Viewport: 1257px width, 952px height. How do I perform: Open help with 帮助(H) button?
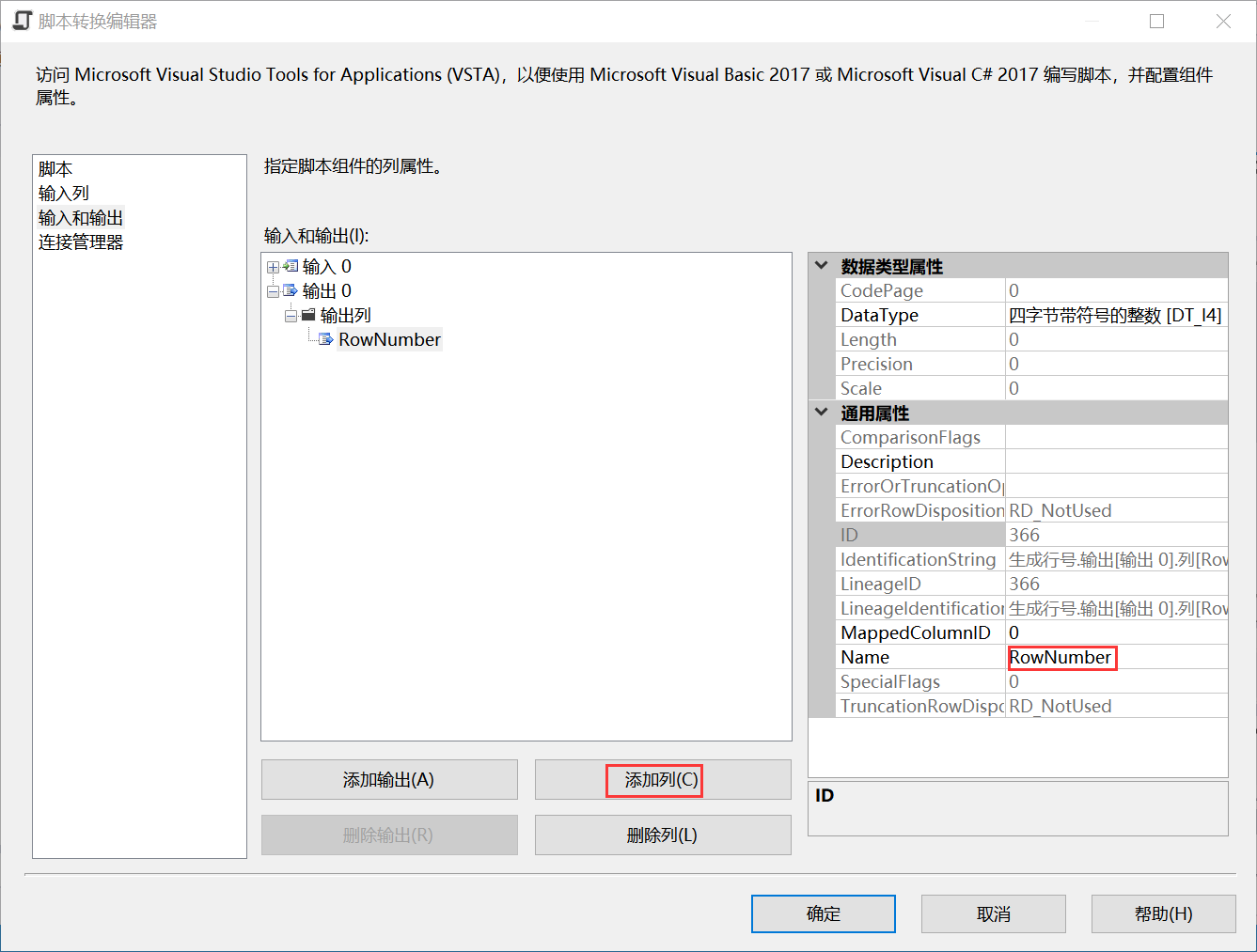(1164, 913)
